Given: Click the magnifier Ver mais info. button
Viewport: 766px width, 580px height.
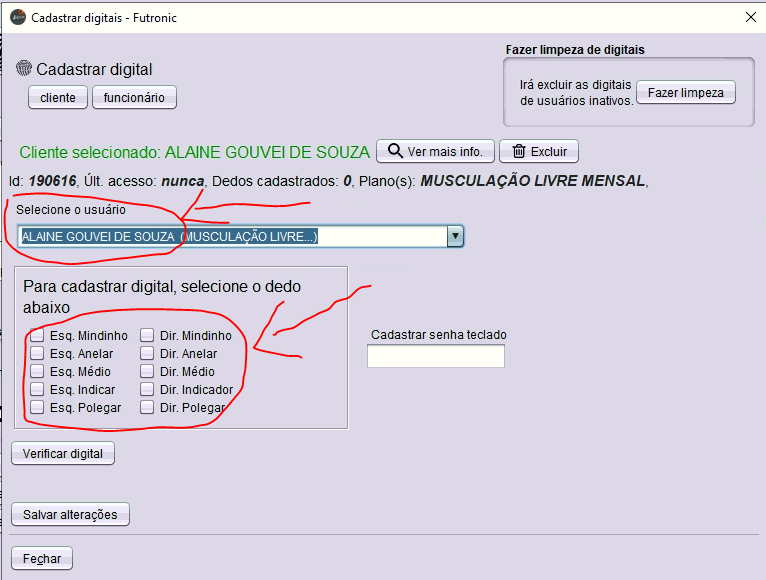Looking at the screenshot, I should tap(435, 151).
